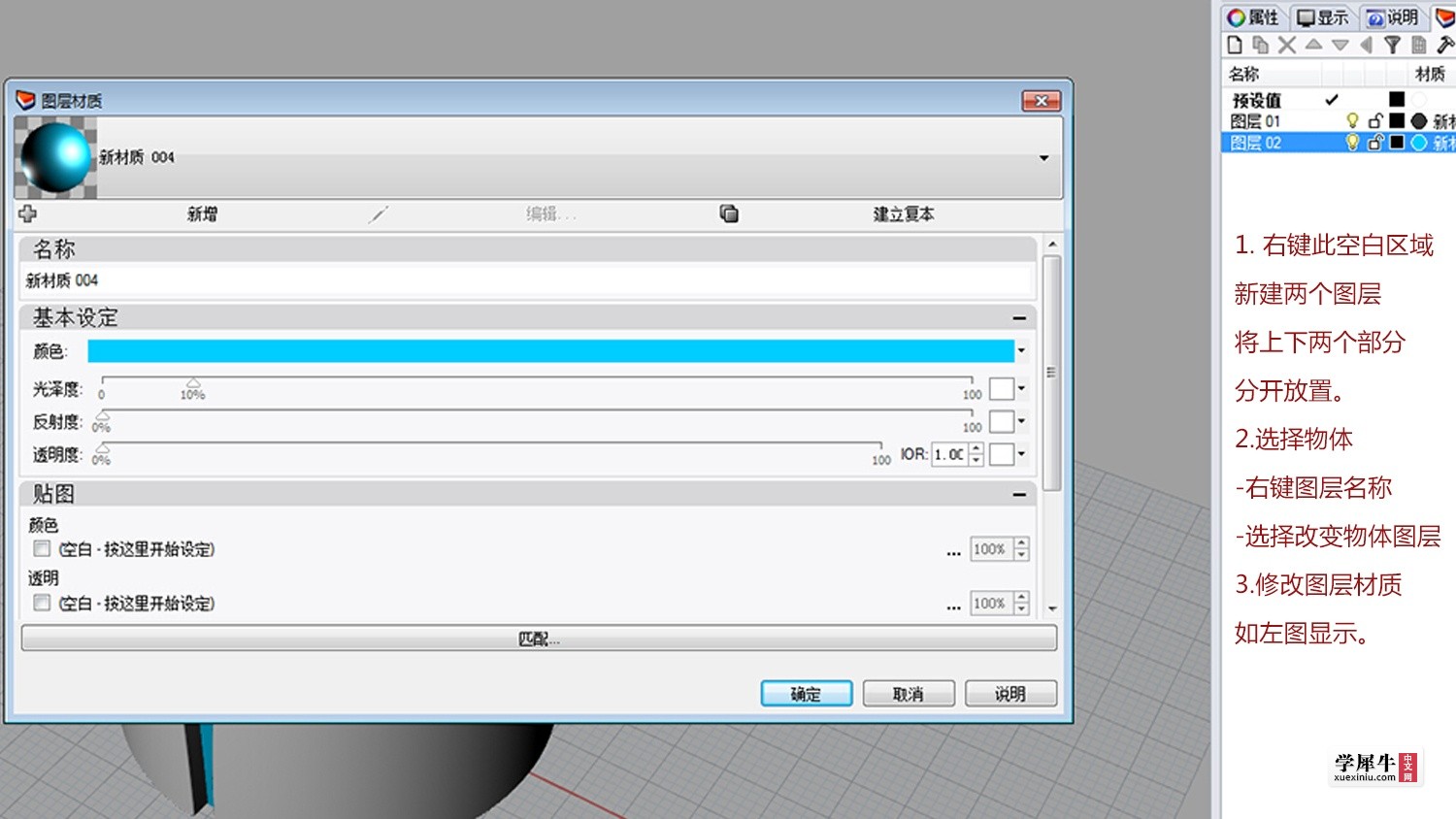Adjust the 颜色 texture 100% spinner
The width and height of the screenshot is (1456, 819).
(x=1021, y=549)
